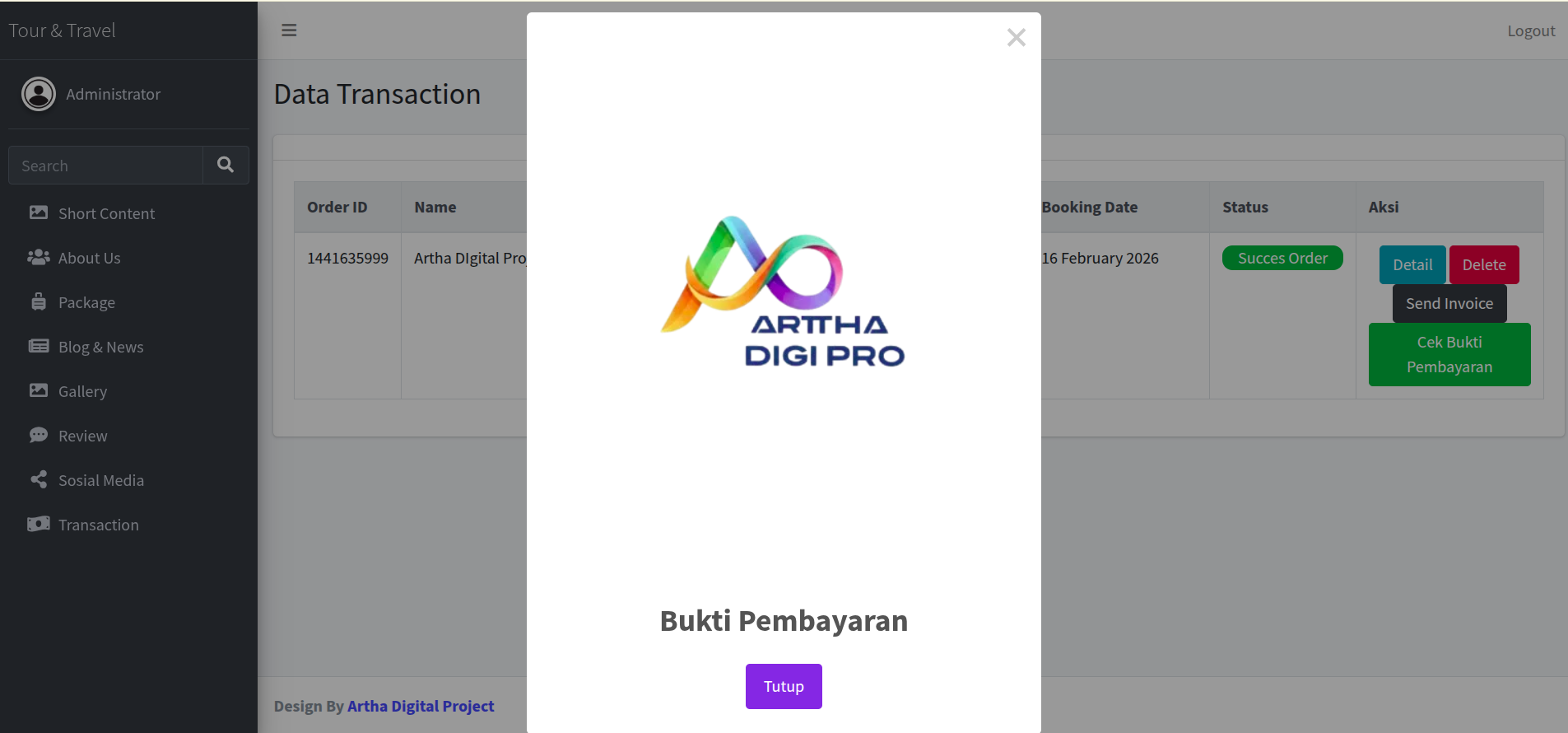Click the About Us people icon
This screenshot has width=1568, height=733.
[x=39, y=258]
